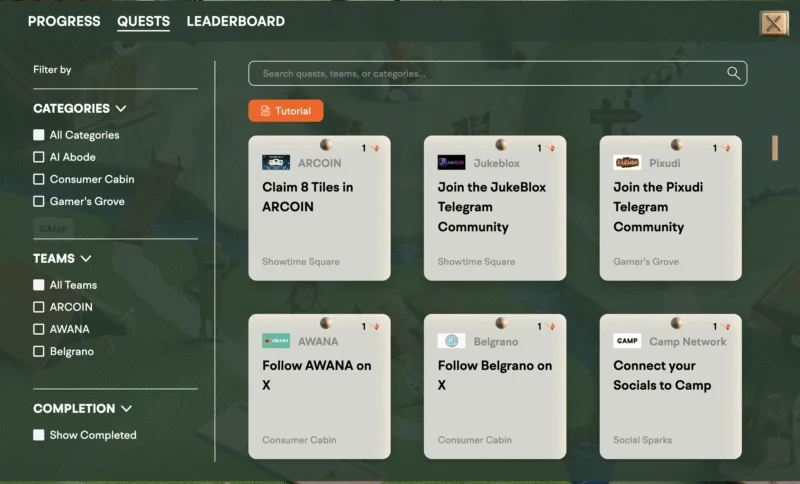Collapse the TEAMS filter section
Image resolution: width=800 pixels, height=484 pixels.
pos(62,259)
